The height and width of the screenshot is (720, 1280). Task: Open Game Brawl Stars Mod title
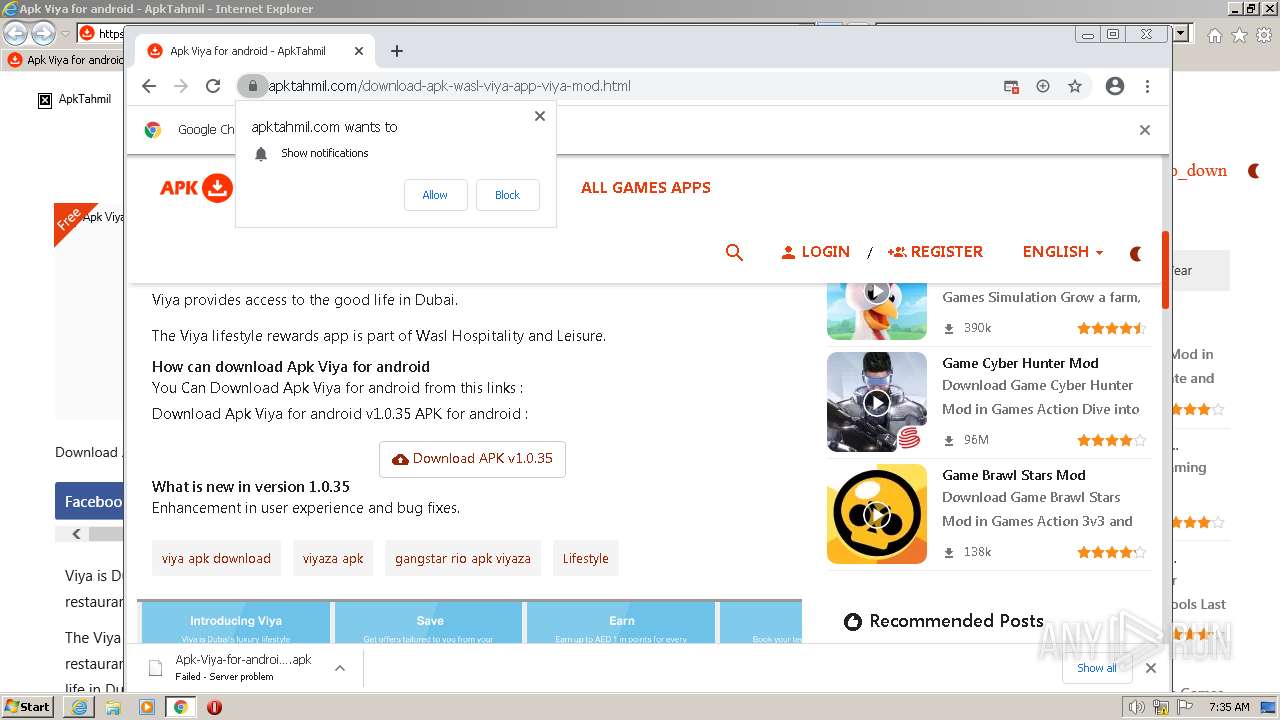tap(1014, 475)
